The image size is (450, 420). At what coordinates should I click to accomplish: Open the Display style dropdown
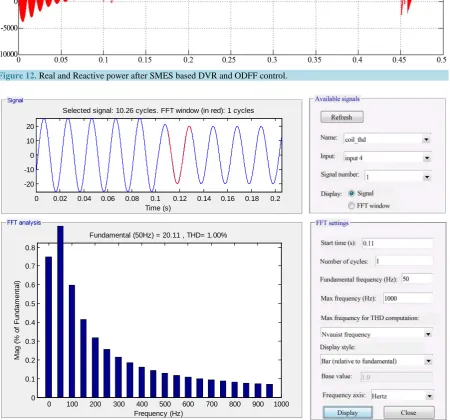click(376, 361)
